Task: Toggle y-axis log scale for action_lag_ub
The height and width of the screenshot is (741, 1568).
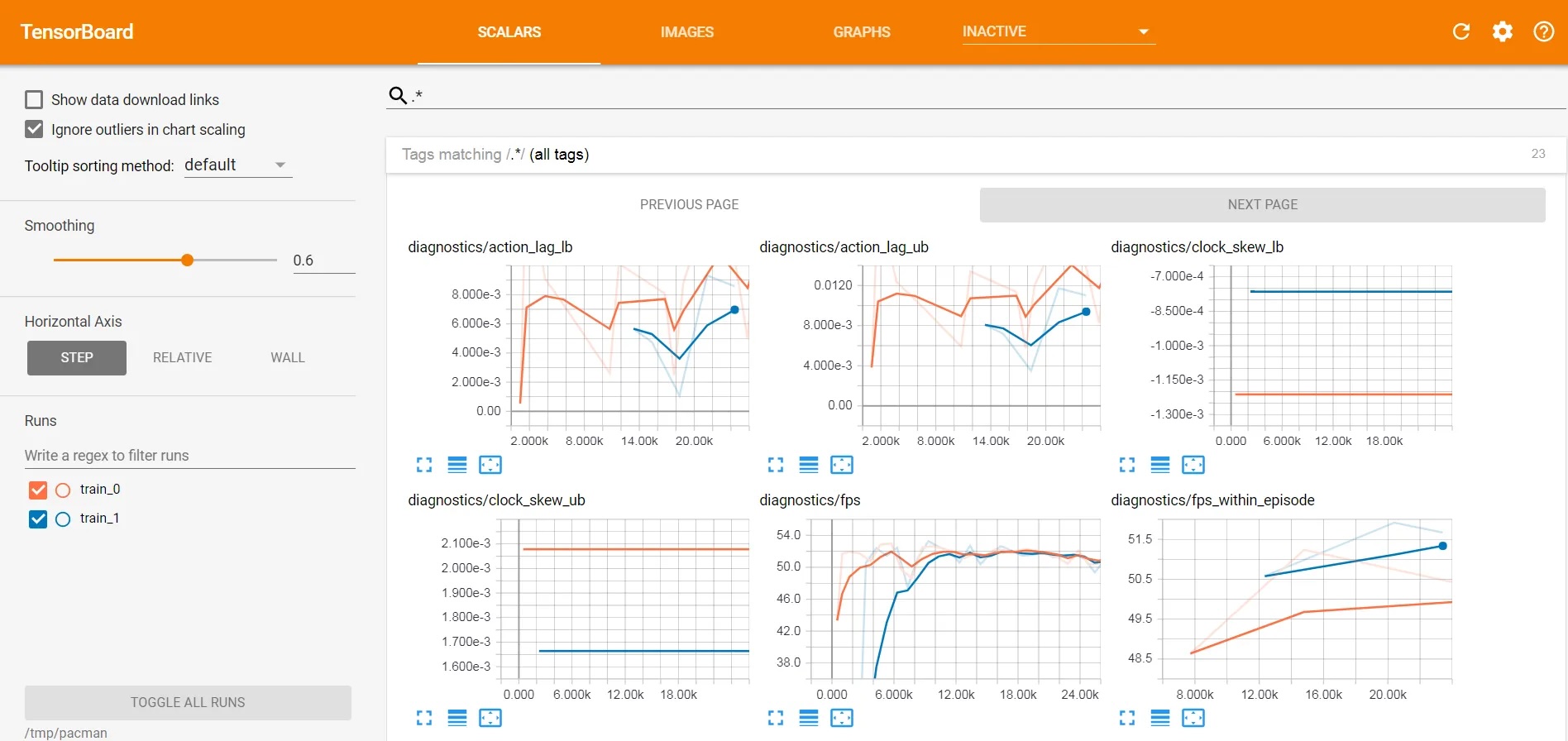Action: [809, 465]
